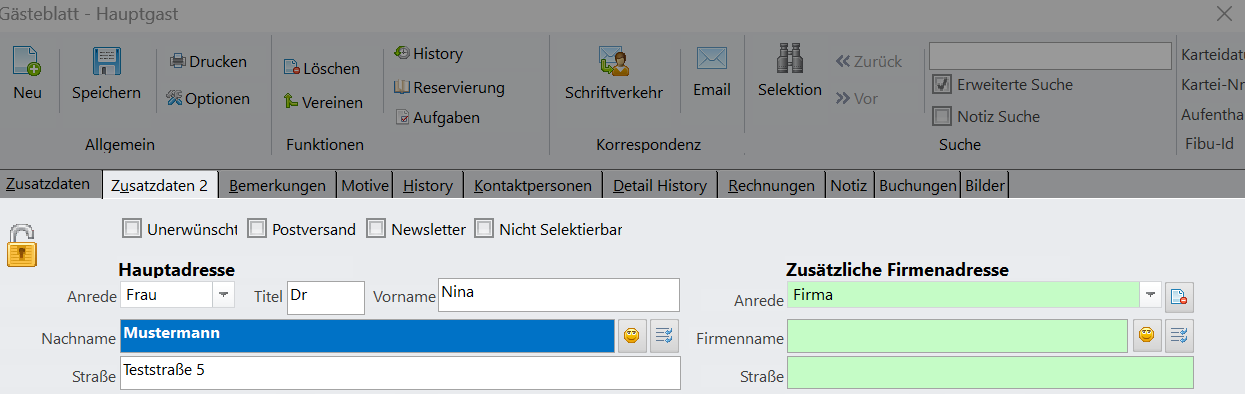Click the open padlock icon
Image resolution: width=1245 pixels, height=394 pixels.
22,245
